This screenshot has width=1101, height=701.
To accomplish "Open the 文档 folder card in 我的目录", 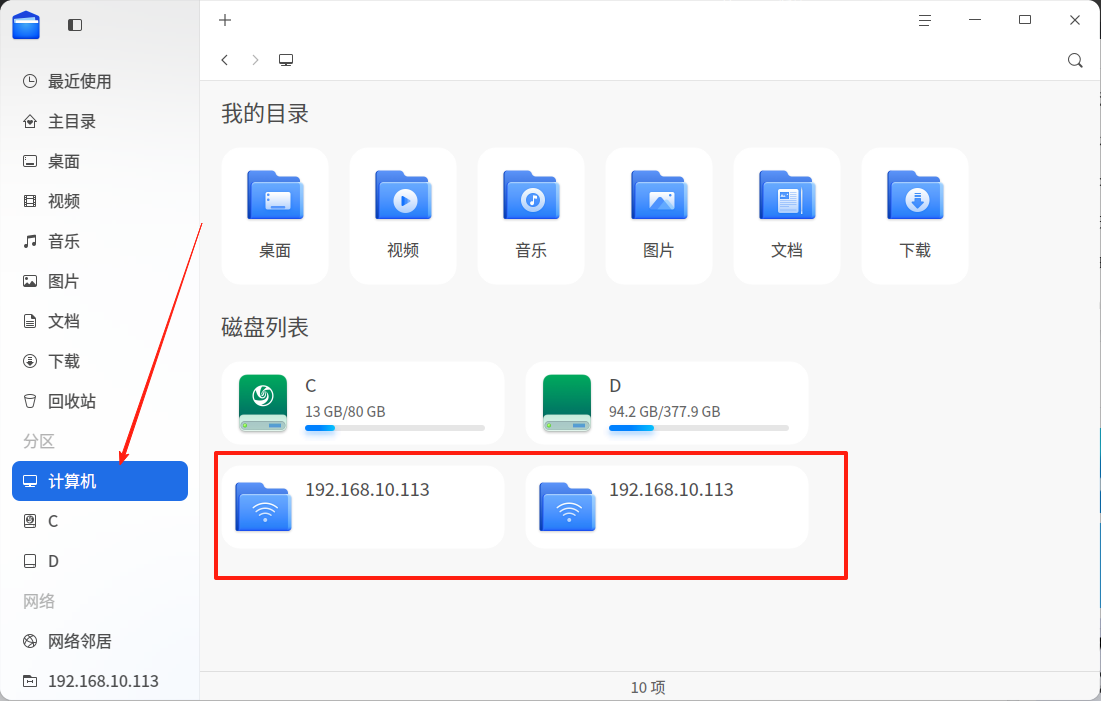I will (786, 216).
